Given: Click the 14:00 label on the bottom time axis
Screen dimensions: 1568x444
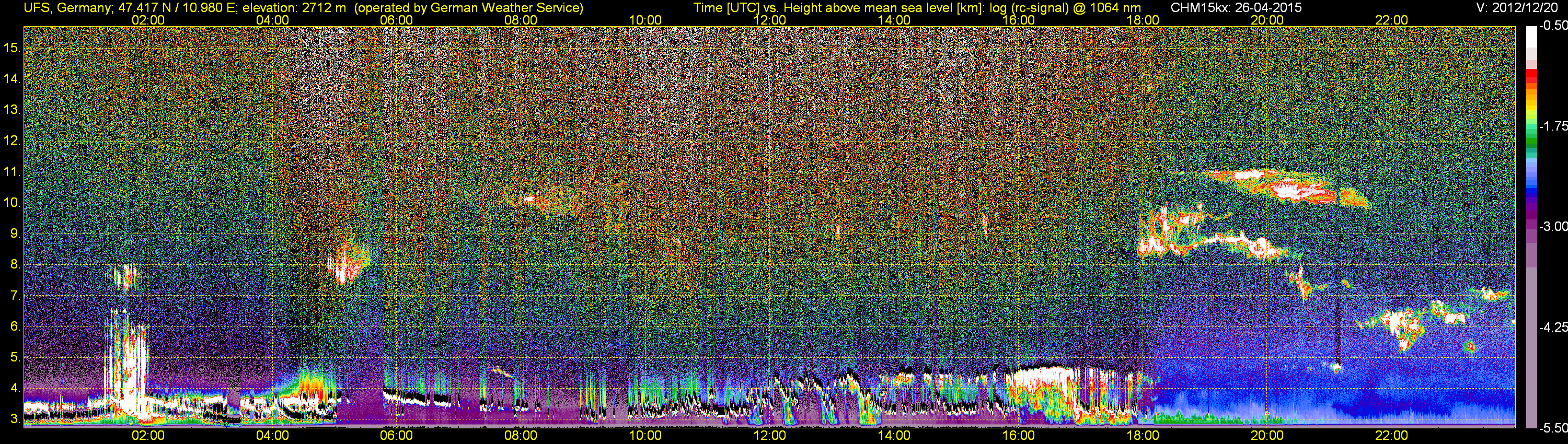Looking at the screenshot, I should [894, 436].
